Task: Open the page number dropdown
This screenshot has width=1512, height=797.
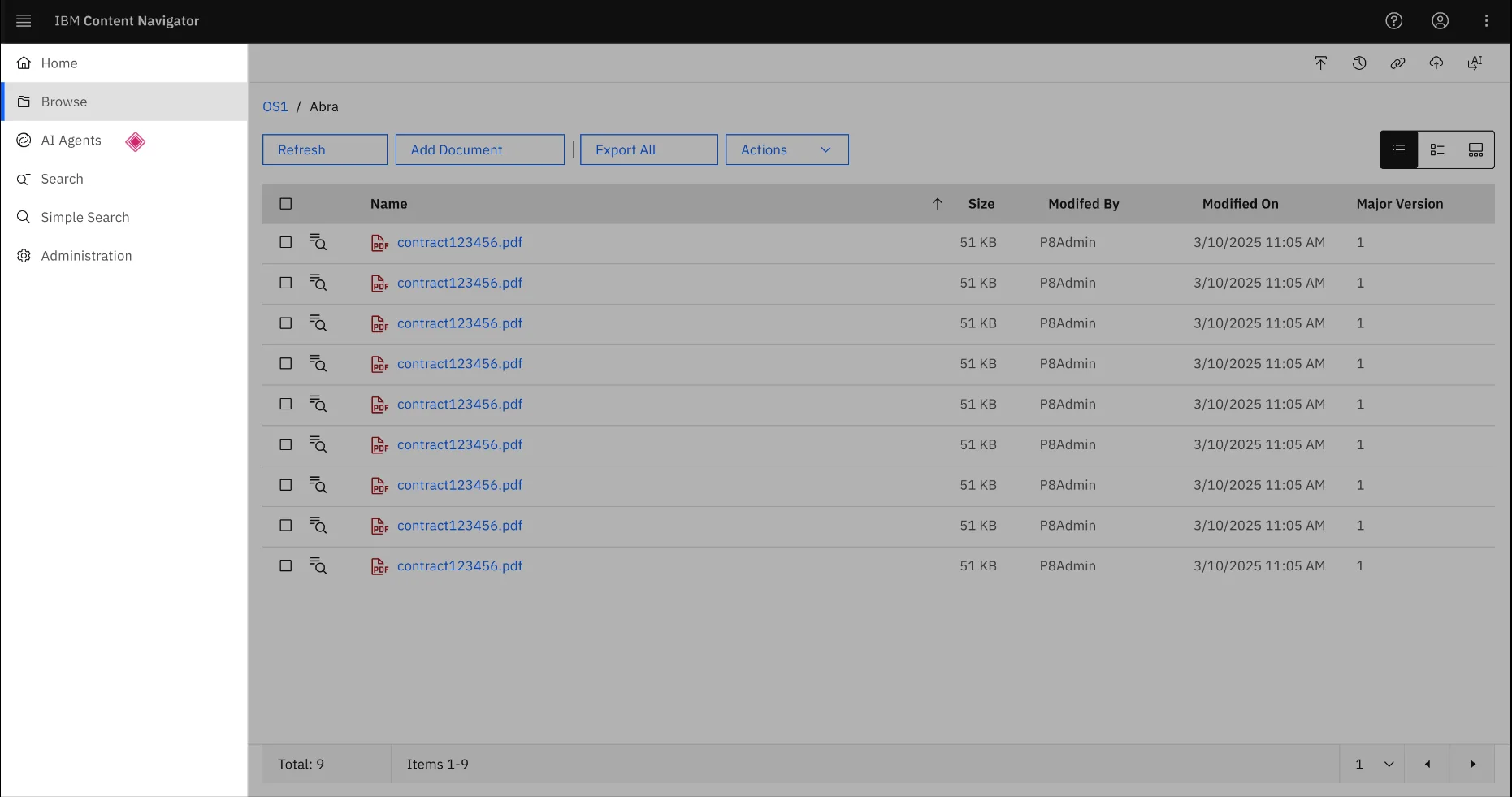Action: [x=1374, y=764]
